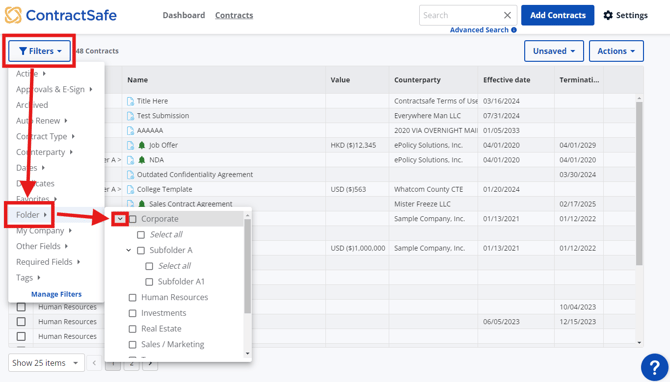Click the ContractSafe logo icon

[13, 15]
